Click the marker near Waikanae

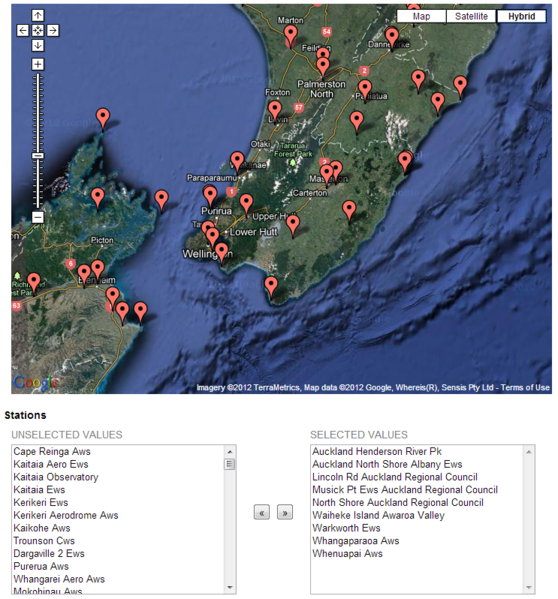point(237,160)
